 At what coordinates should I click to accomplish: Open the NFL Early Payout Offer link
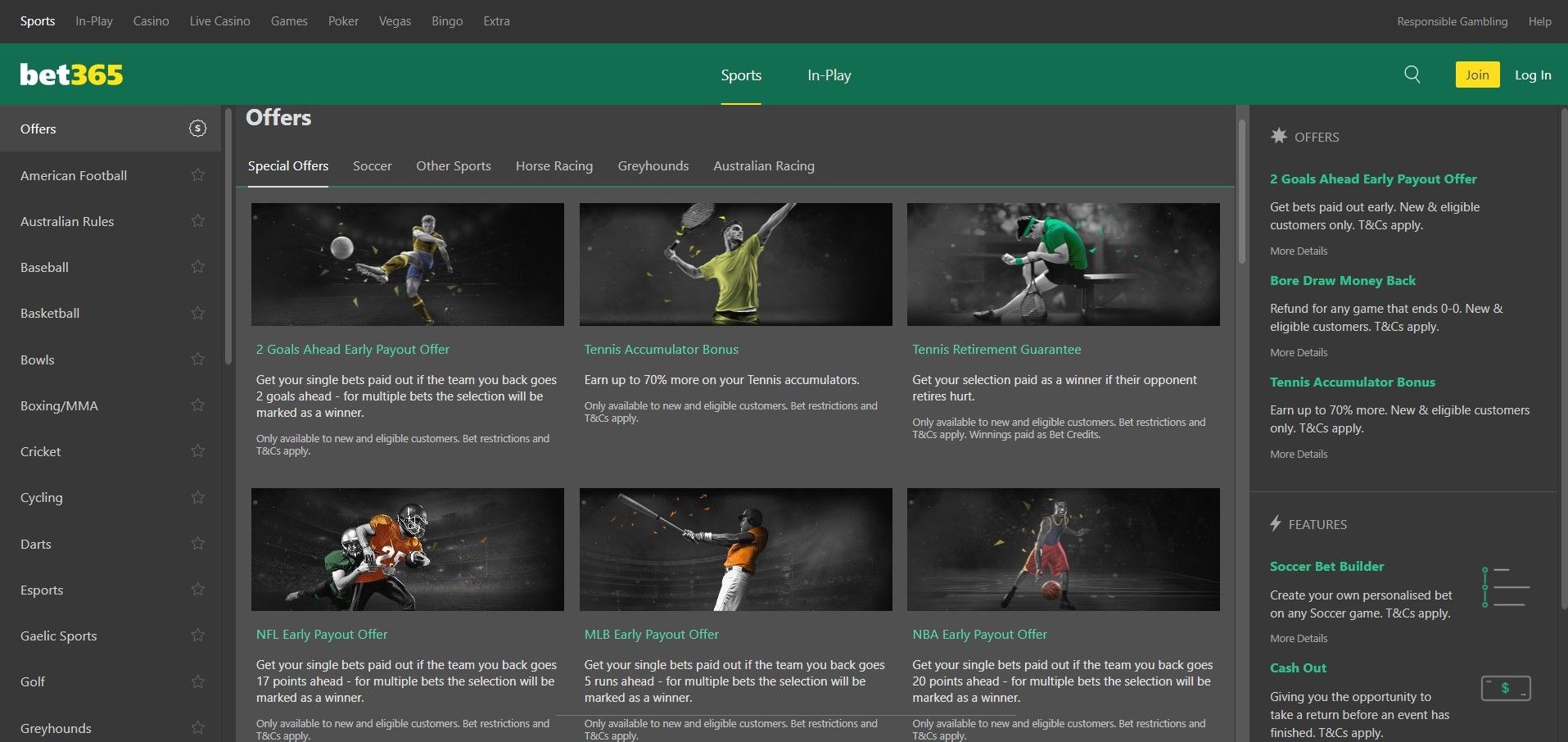(322, 634)
